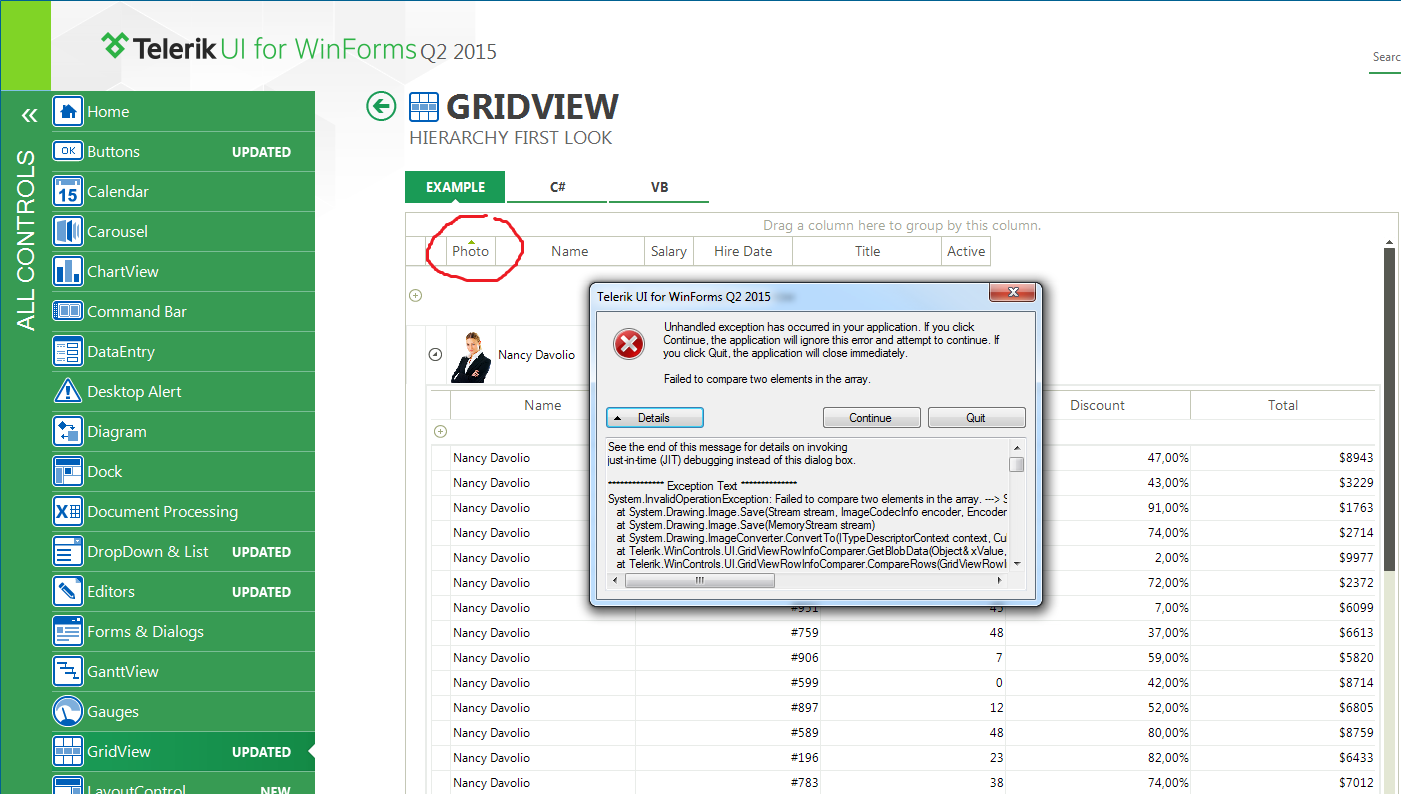Click the exception details horizontal scrollbar thumb

click(700, 580)
